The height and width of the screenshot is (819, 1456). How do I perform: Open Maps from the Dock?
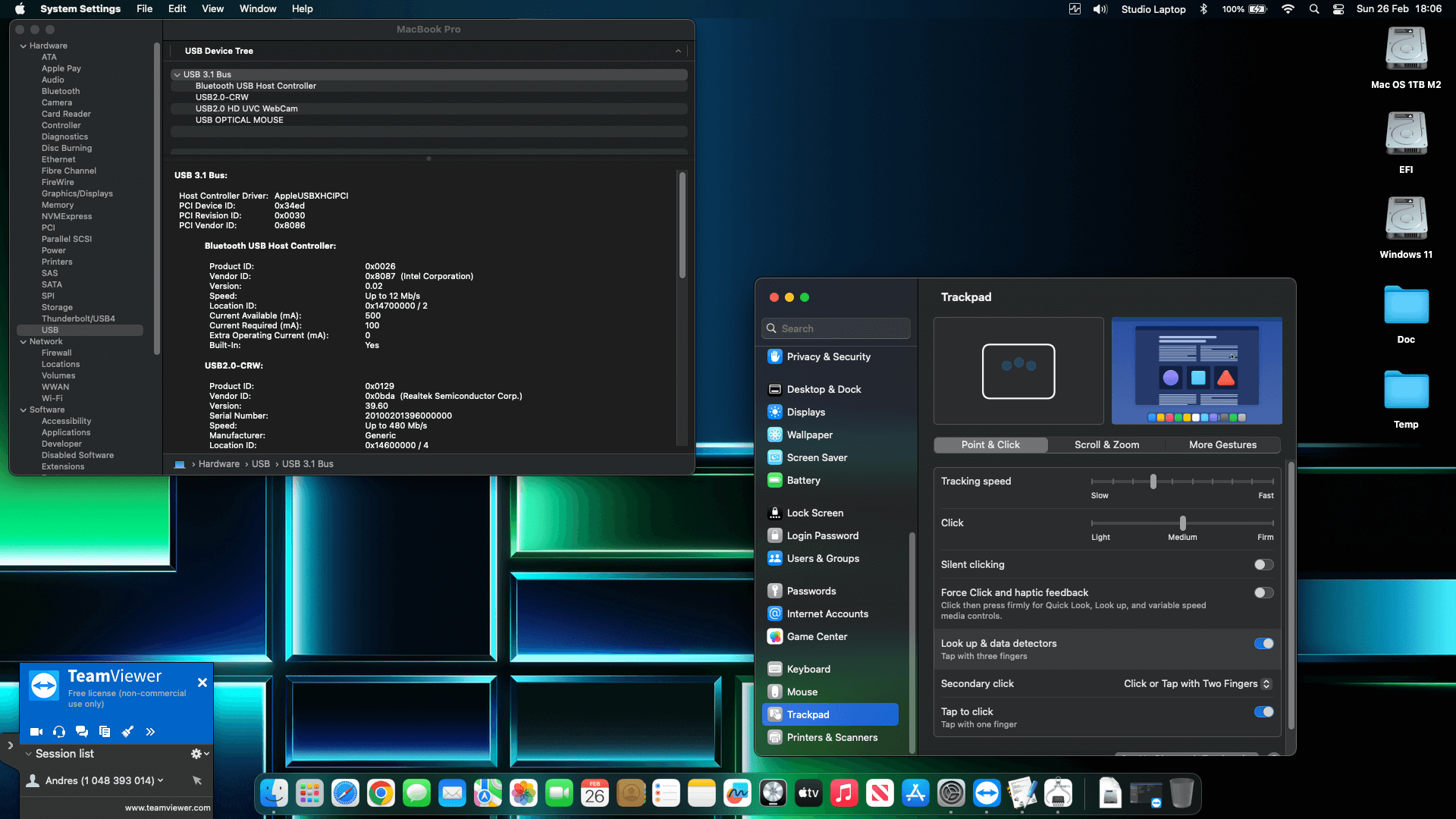click(x=488, y=793)
